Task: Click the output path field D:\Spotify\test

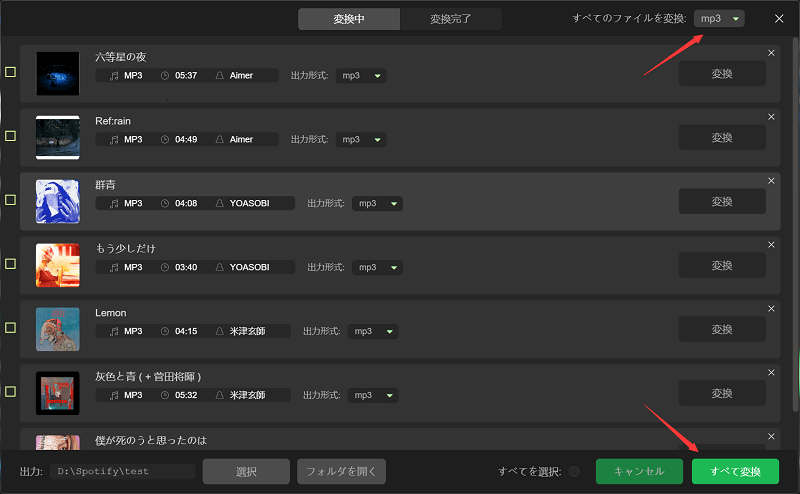Action: pyautogui.click(x=122, y=472)
